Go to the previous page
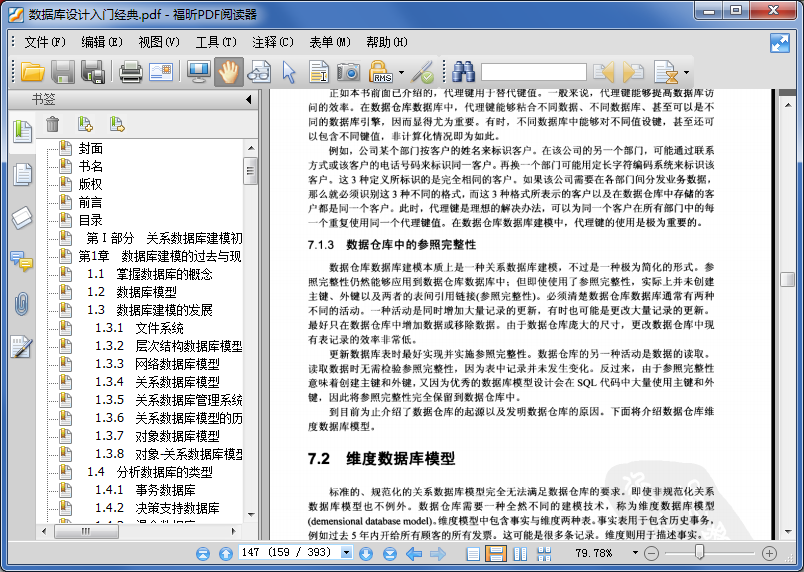The width and height of the screenshot is (804, 572). point(226,554)
